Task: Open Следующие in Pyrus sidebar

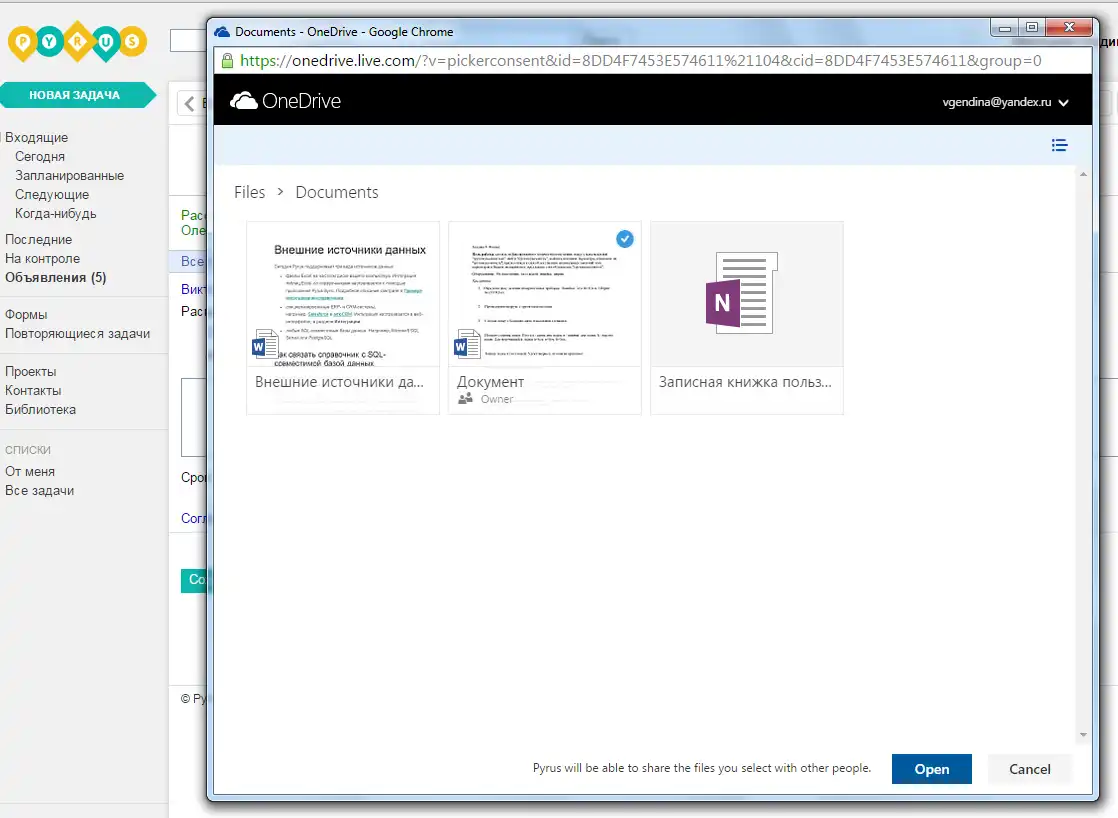Action: [52, 195]
